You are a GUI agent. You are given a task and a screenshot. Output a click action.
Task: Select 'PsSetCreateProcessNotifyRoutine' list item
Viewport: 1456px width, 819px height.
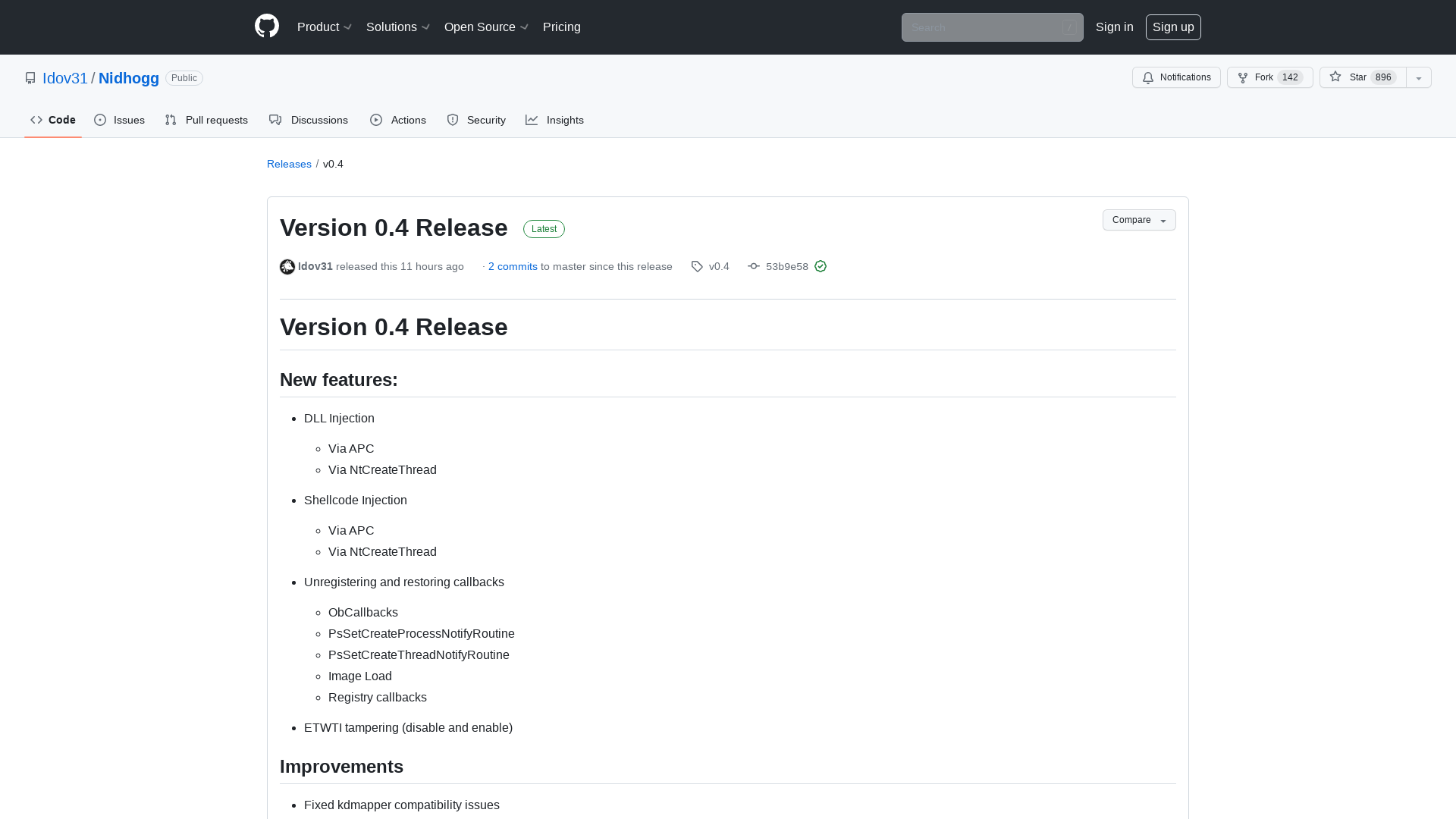tap(422, 634)
